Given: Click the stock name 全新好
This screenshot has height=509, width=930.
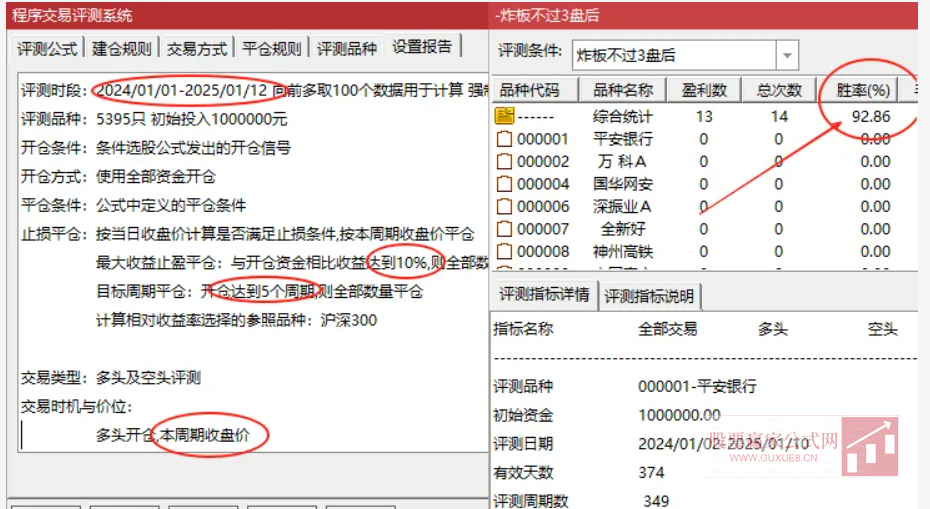Looking at the screenshot, I should [623, 229].
